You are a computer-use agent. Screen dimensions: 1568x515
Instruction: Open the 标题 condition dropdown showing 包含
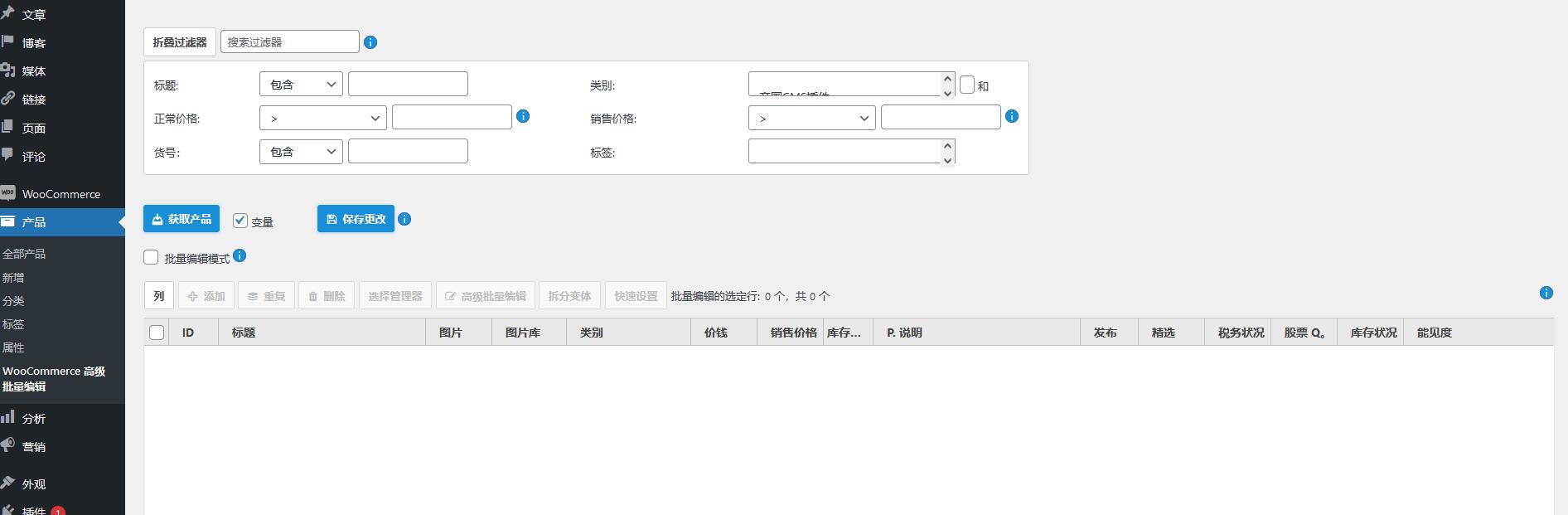click(x=301, y=84)
